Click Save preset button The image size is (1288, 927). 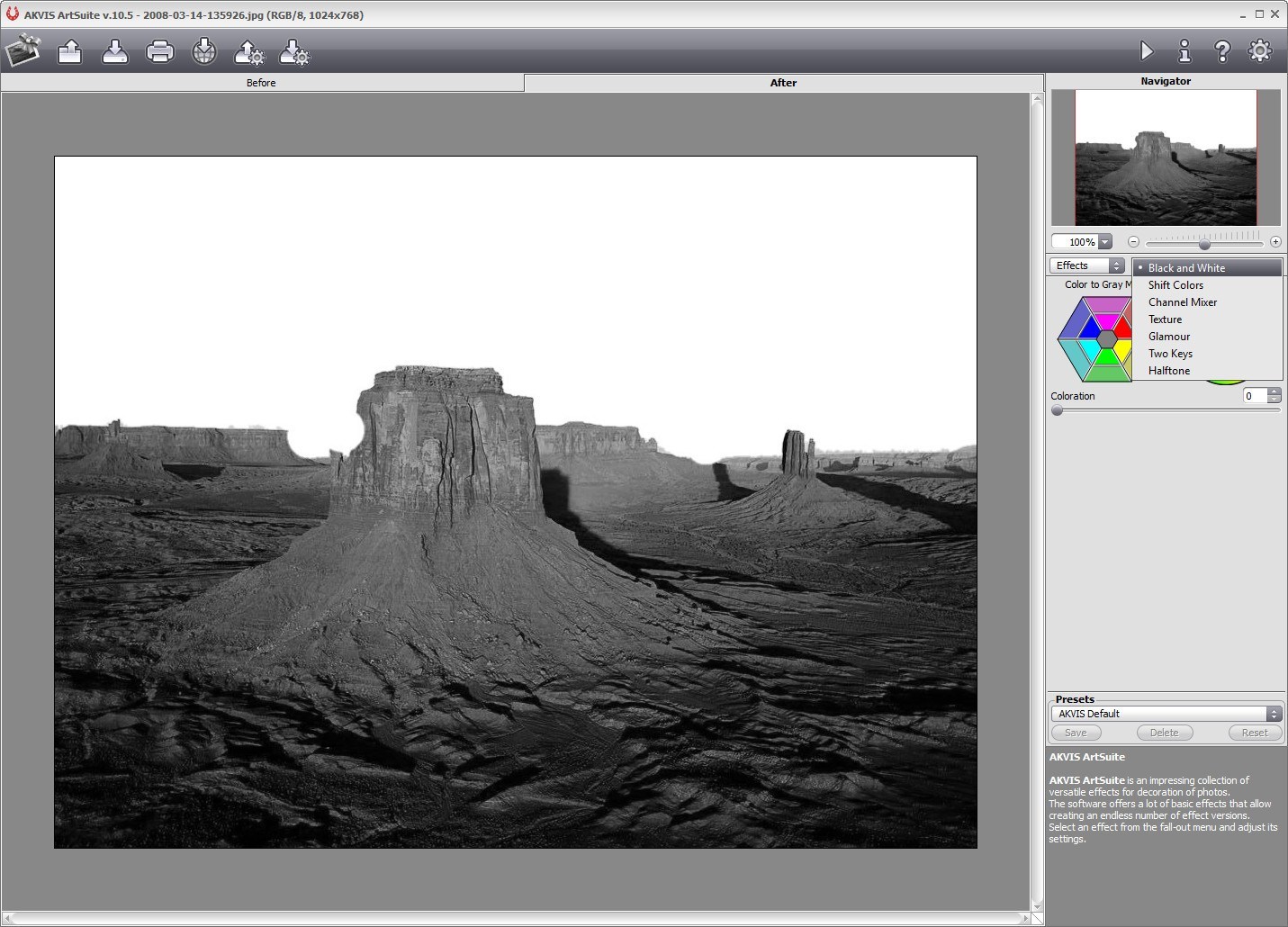[1076, 733]
